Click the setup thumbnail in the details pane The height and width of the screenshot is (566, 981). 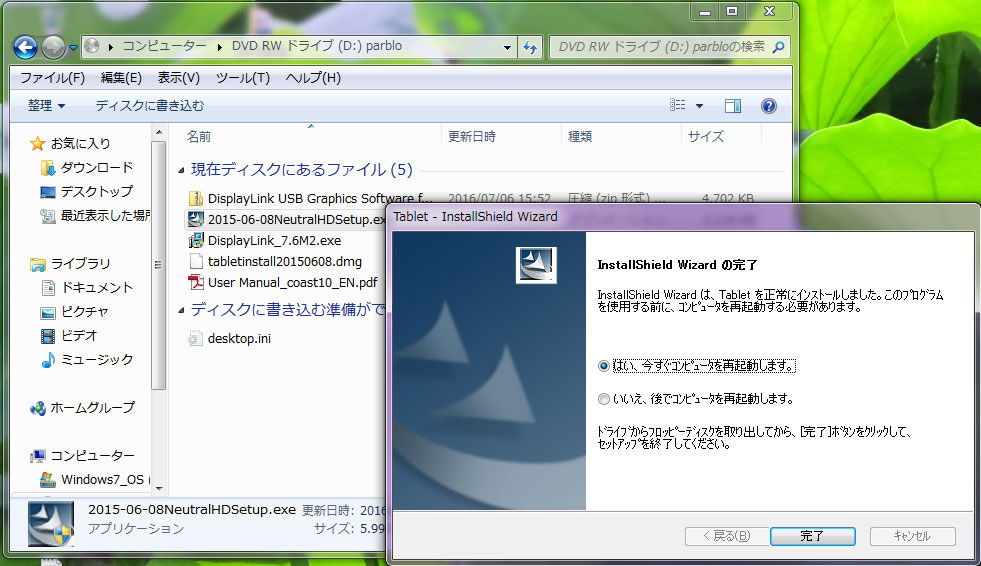click(51, 523)
